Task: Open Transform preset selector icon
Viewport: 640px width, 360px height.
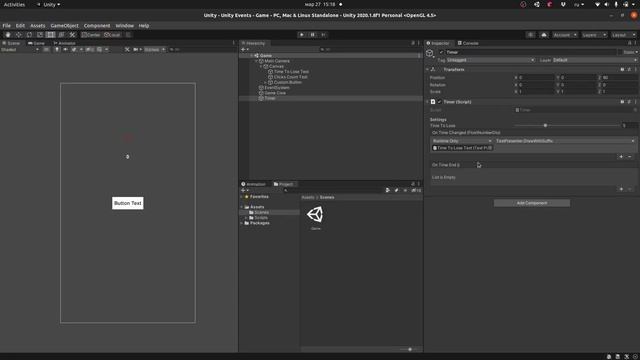Action: 629,69
